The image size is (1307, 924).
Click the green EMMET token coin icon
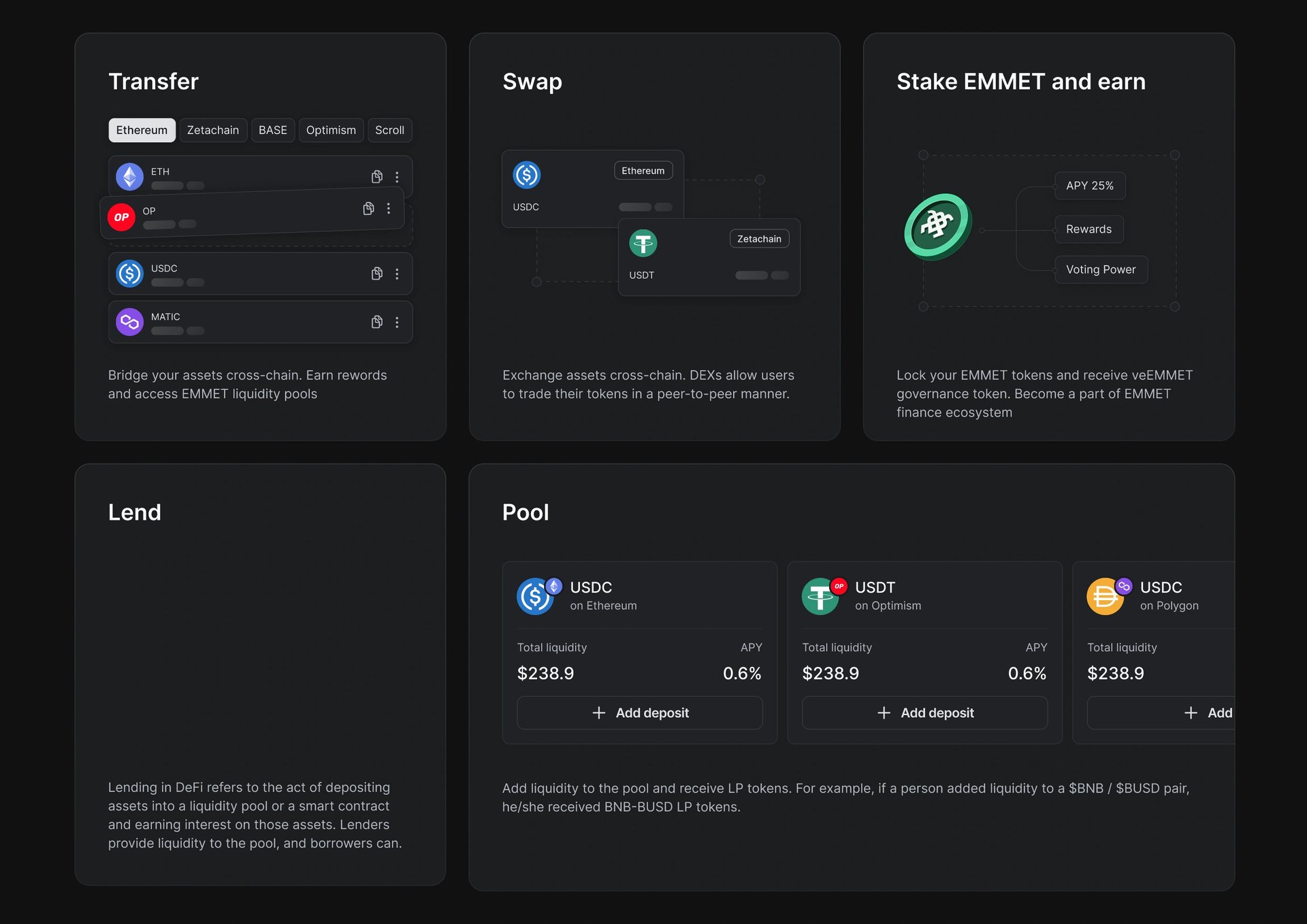pos(938,227)
